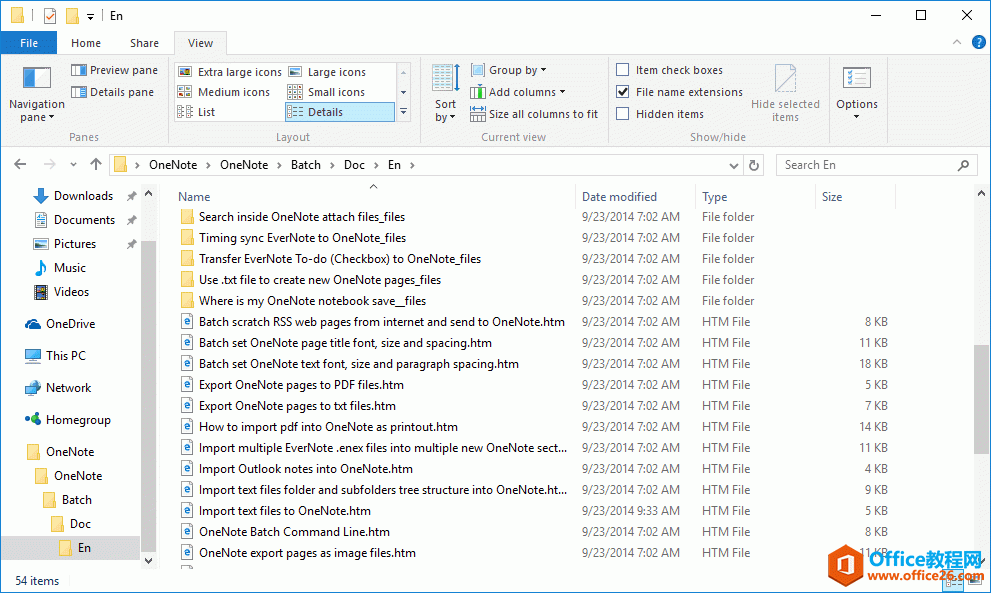This screenshot has height=593, width=991.
Task: Switch to the Home ribbon tab
Action: (x=85, y=43)
